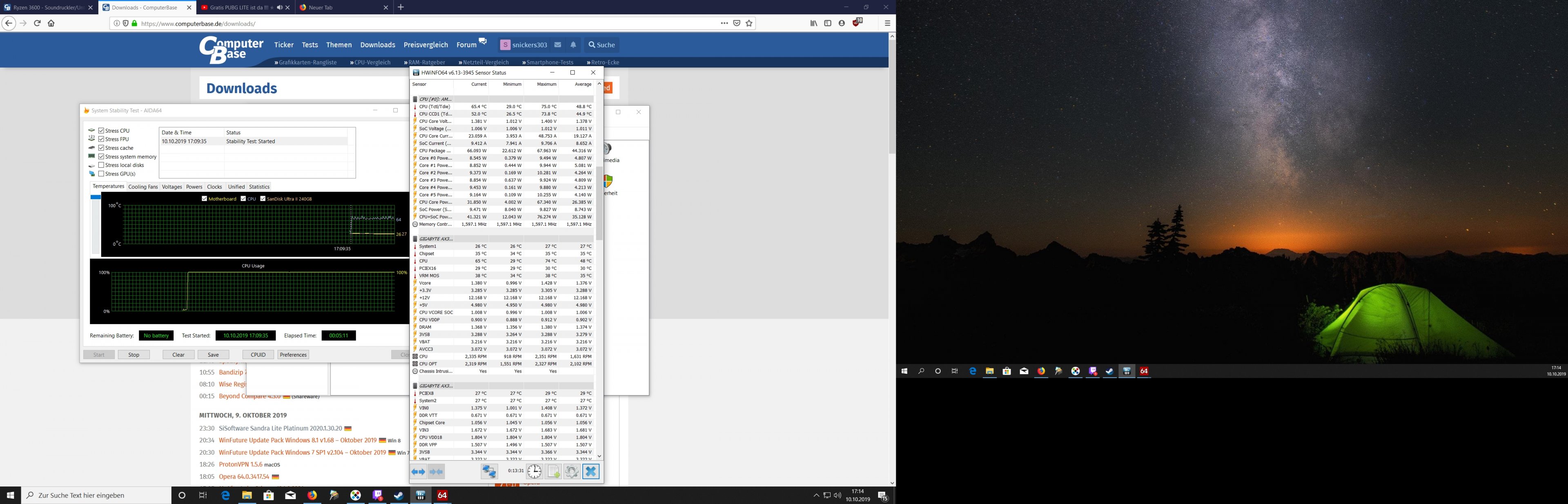1568x504 pixels.
Task: Click the HWiNFO expand columns arrows icon
Action: point(418,472)
